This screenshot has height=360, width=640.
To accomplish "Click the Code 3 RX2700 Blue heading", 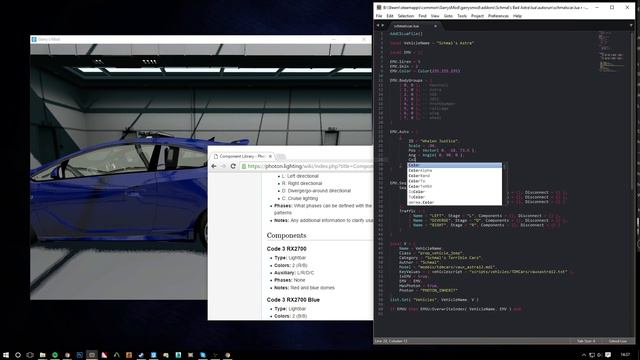I will pos(293,300).
